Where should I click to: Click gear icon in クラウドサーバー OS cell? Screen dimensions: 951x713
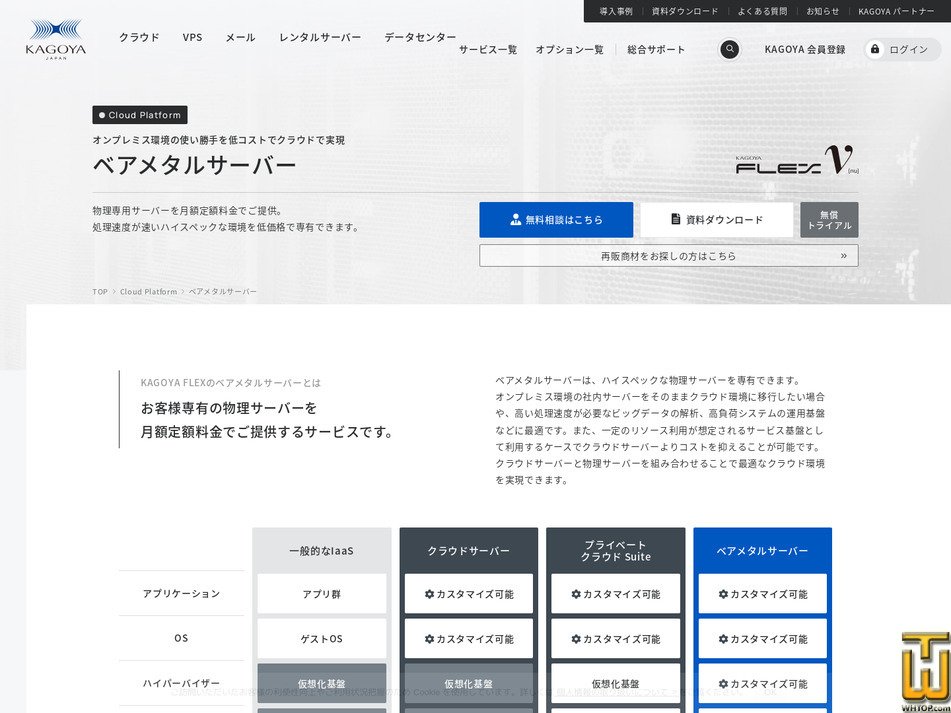[x=429, y=639]
